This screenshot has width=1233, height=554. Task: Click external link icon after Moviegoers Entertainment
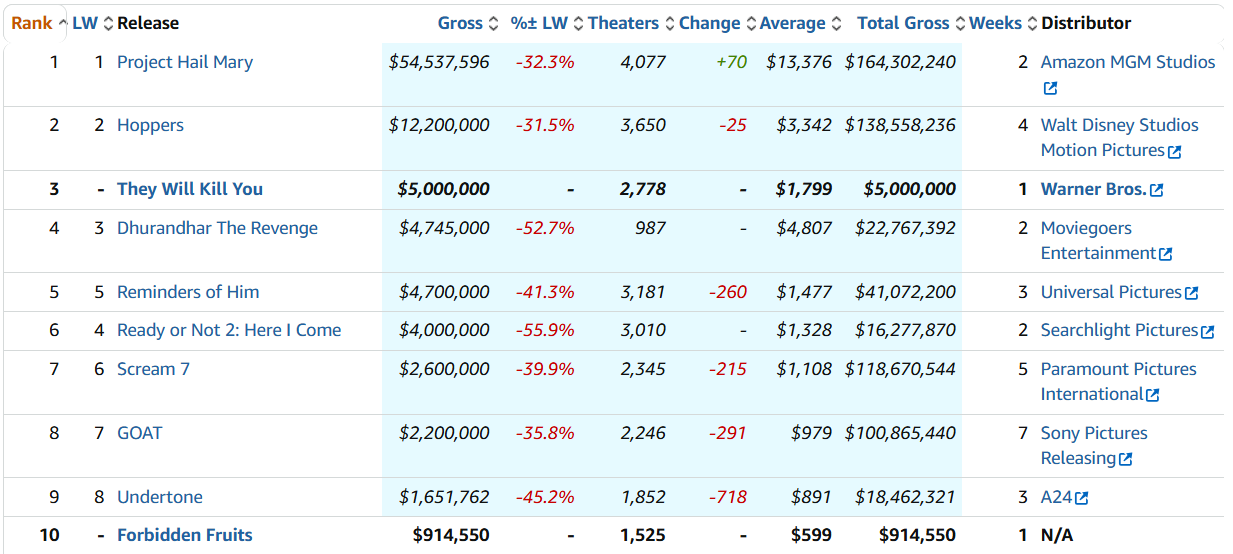pyautogui.click(x=1165, y=254)
